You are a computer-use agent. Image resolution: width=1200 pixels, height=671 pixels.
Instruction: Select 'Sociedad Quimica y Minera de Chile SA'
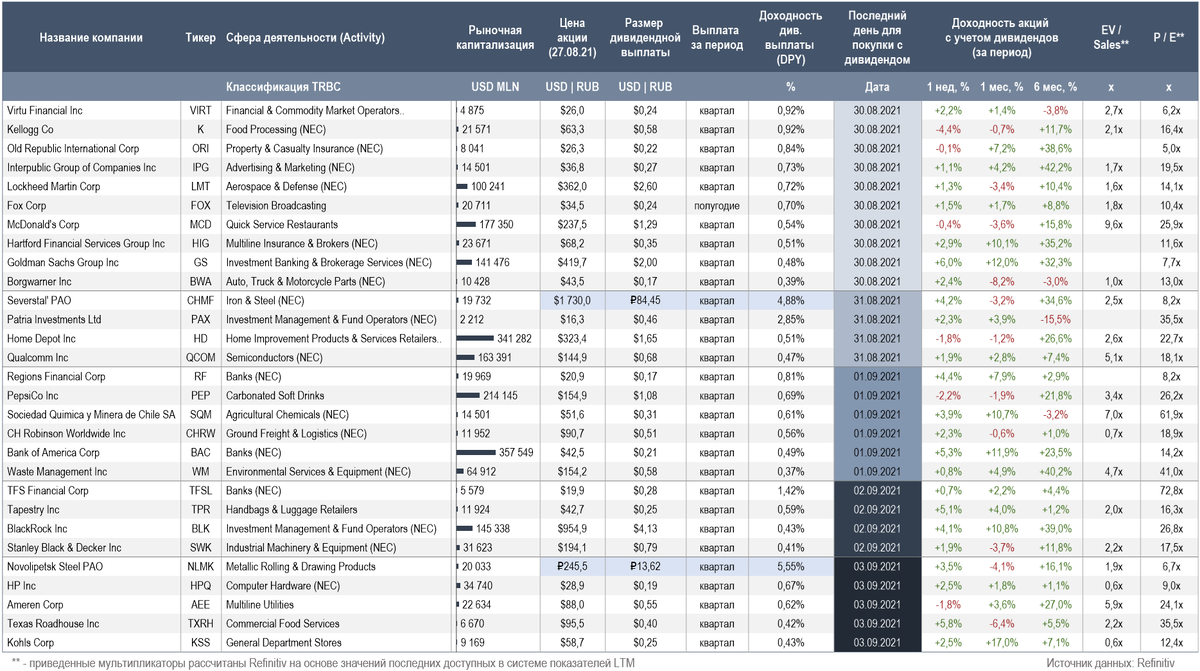(90, 415)
